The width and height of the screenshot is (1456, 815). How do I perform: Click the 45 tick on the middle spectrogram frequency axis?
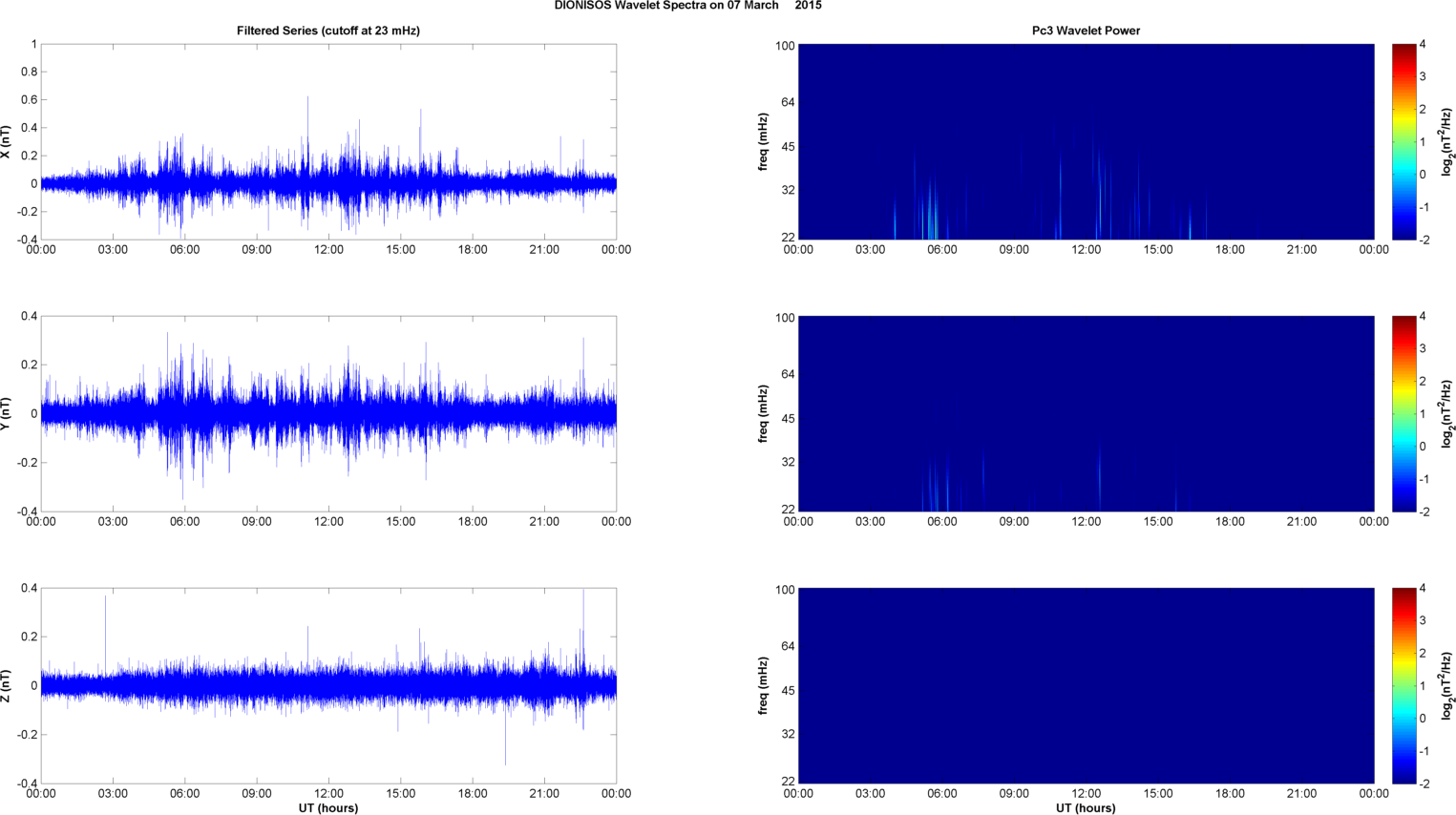pos(787,419)
